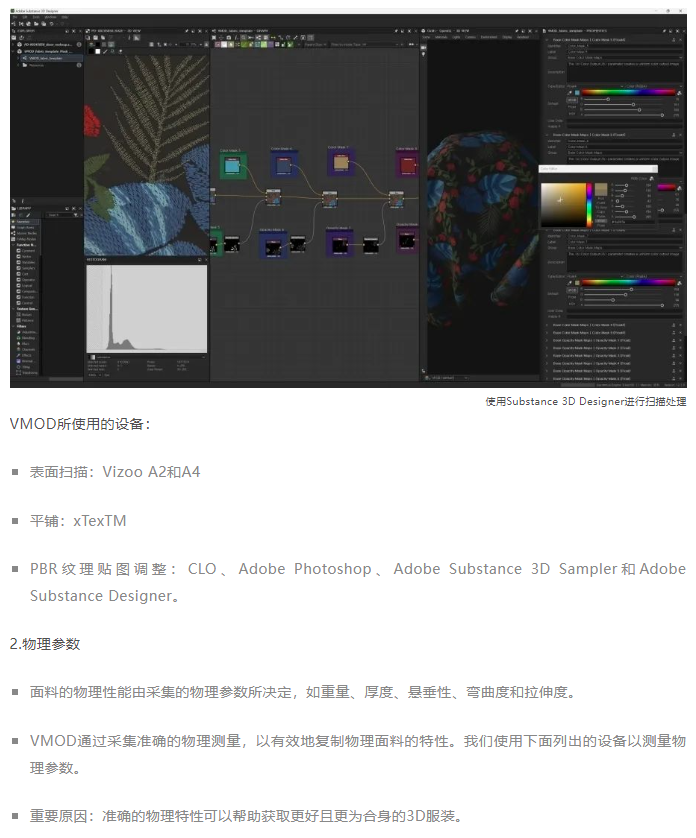
Task: Expand first package in Explorer tree
Action: (13, 45)
